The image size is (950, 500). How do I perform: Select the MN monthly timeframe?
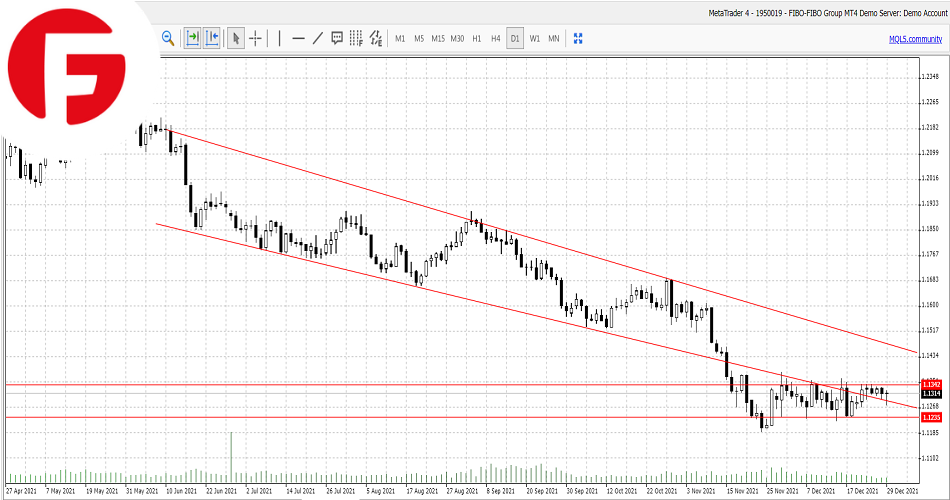click(x=553, y=38)
